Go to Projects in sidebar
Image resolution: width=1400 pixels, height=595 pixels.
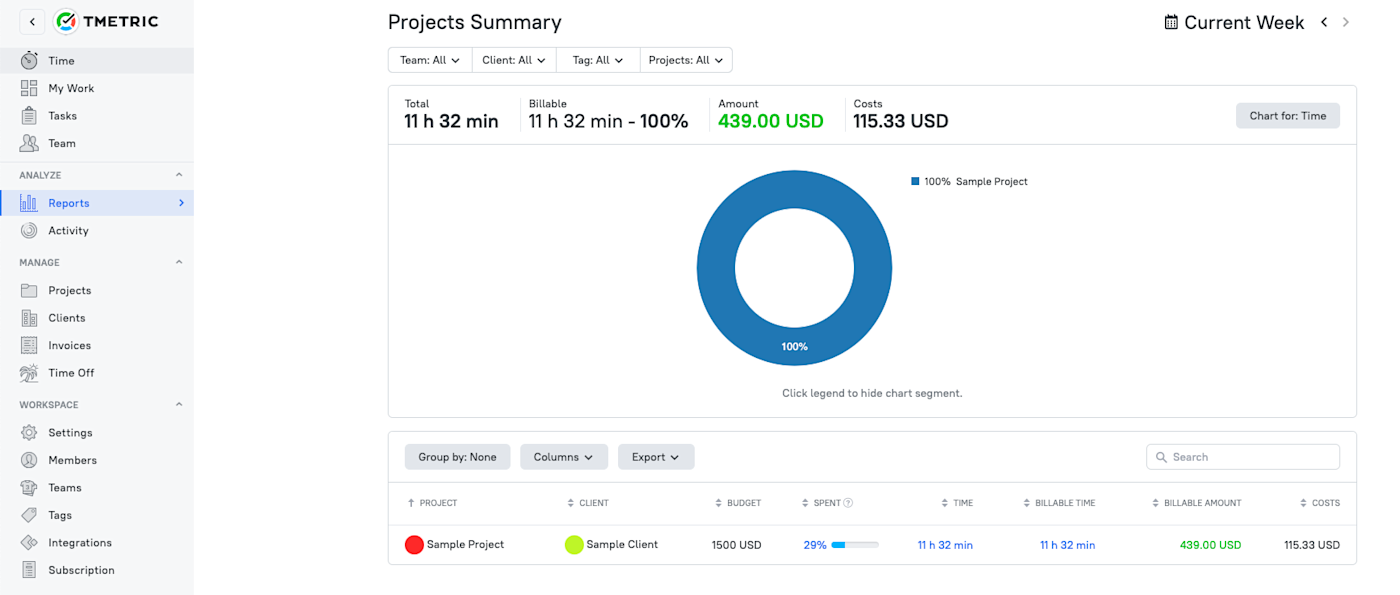coord(70,291)
